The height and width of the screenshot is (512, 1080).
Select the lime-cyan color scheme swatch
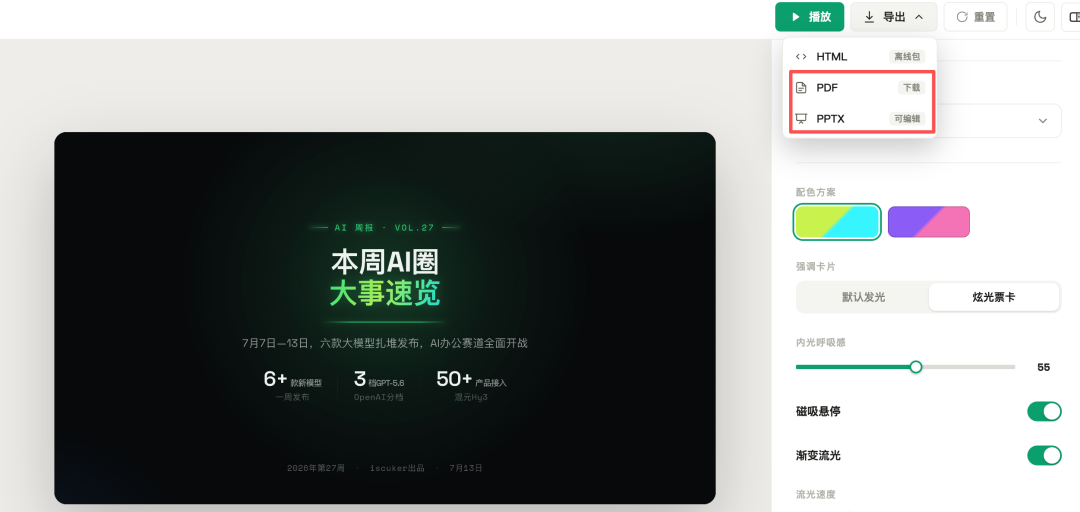pyautogui.click(x=837, y=222)
